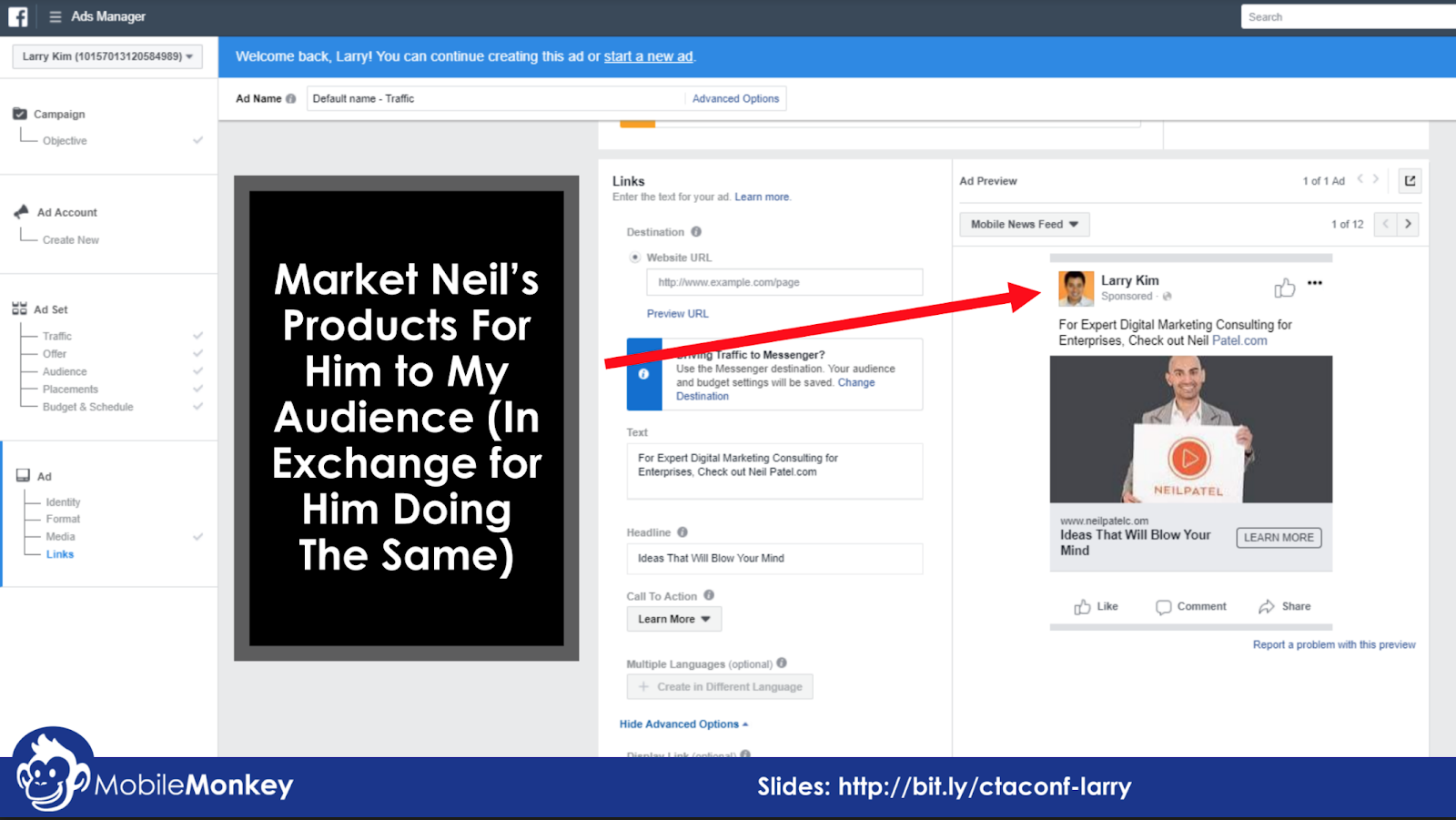The width and height of the screenshot is (1456, 820).
Task: Open Traffic step under Ad Set
Action: click(57, 336)
